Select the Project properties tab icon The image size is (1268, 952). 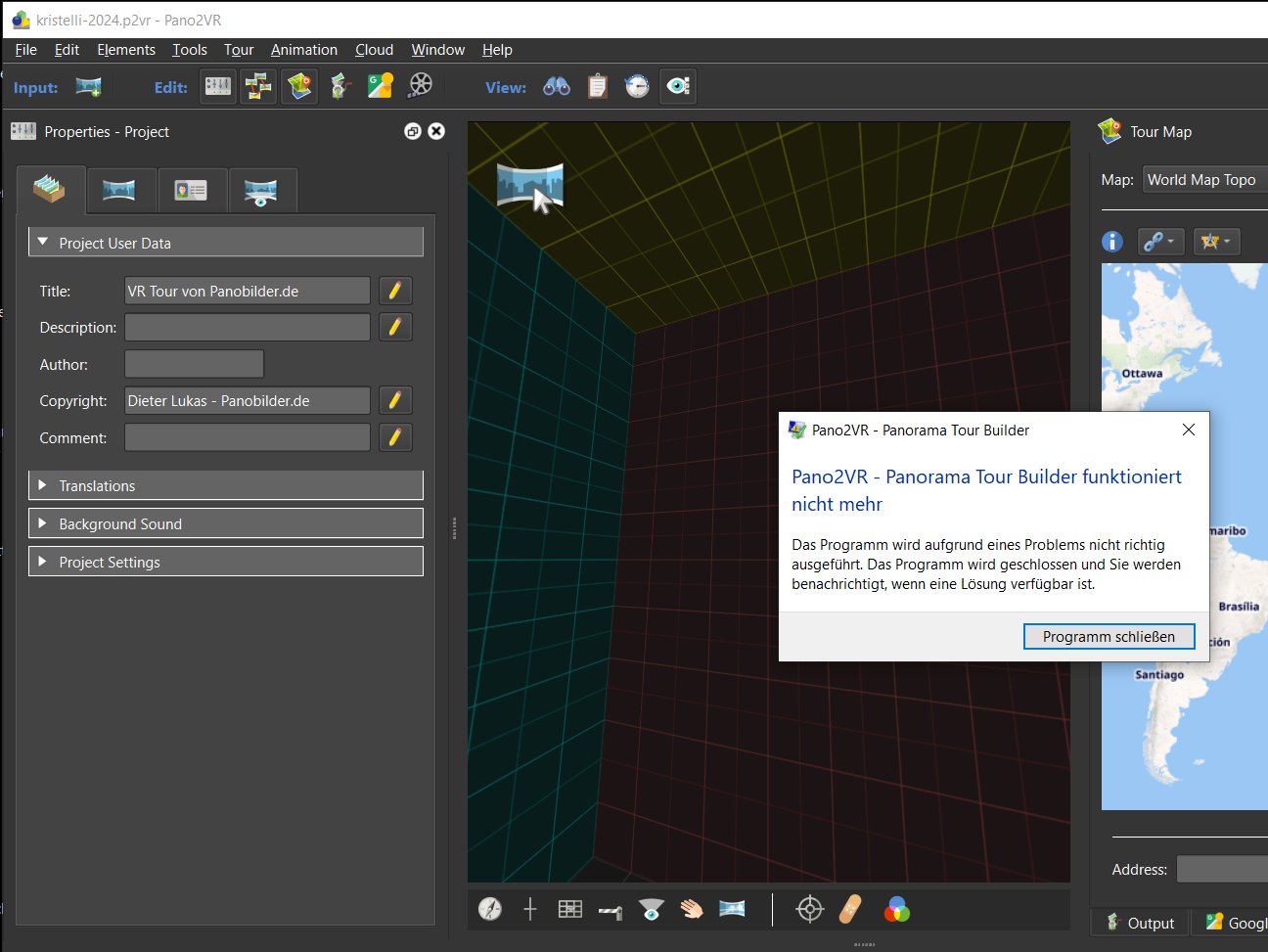pos(50,190)
